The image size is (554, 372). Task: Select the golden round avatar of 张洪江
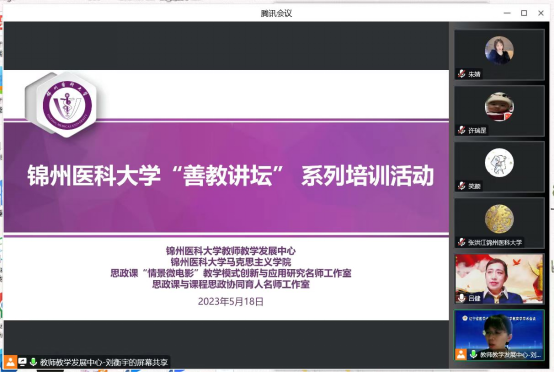point(499,219)
